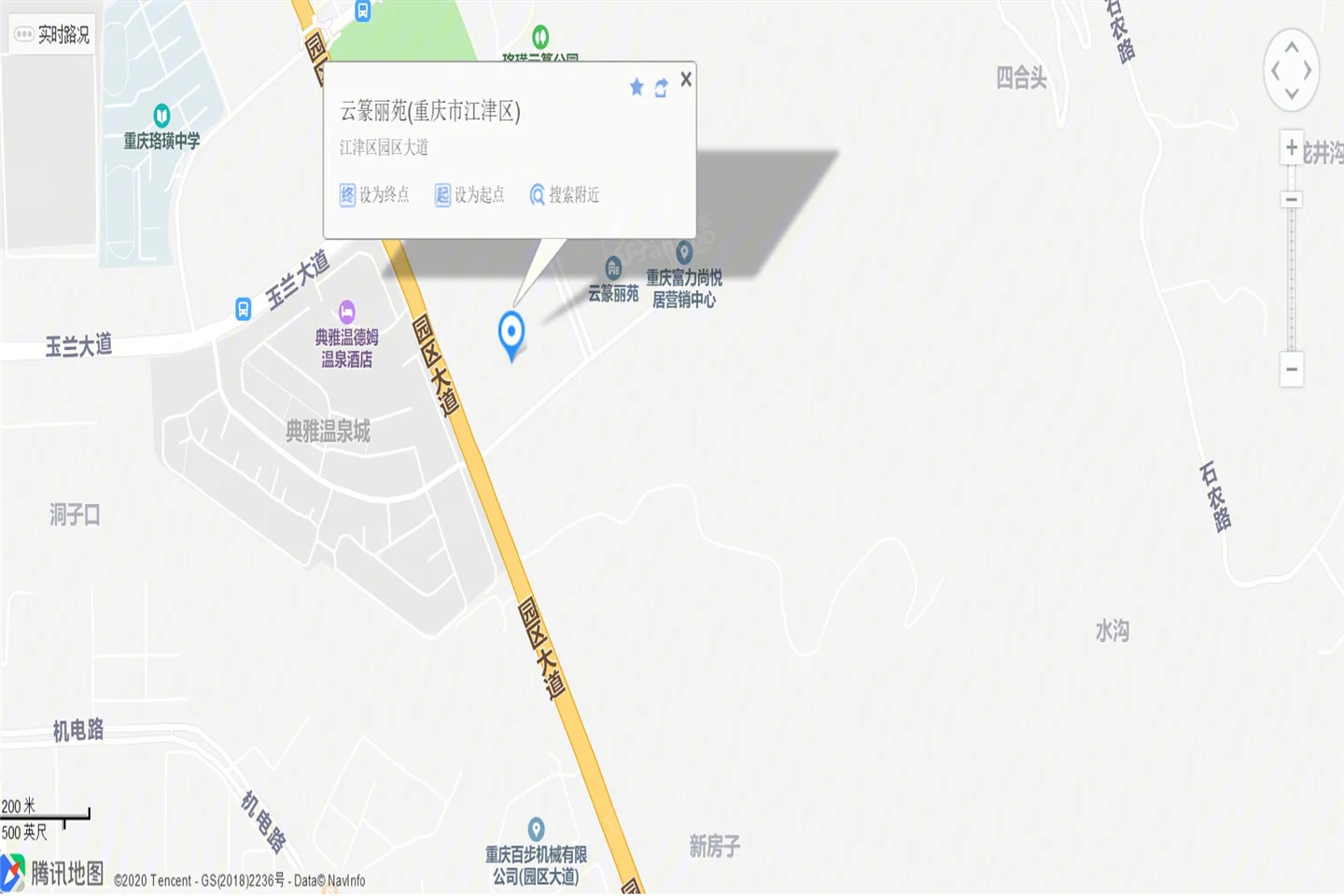Pan map left with the left arrow
The image size is (1344, 896).
pyautogui.click(x=1275, y=70)
